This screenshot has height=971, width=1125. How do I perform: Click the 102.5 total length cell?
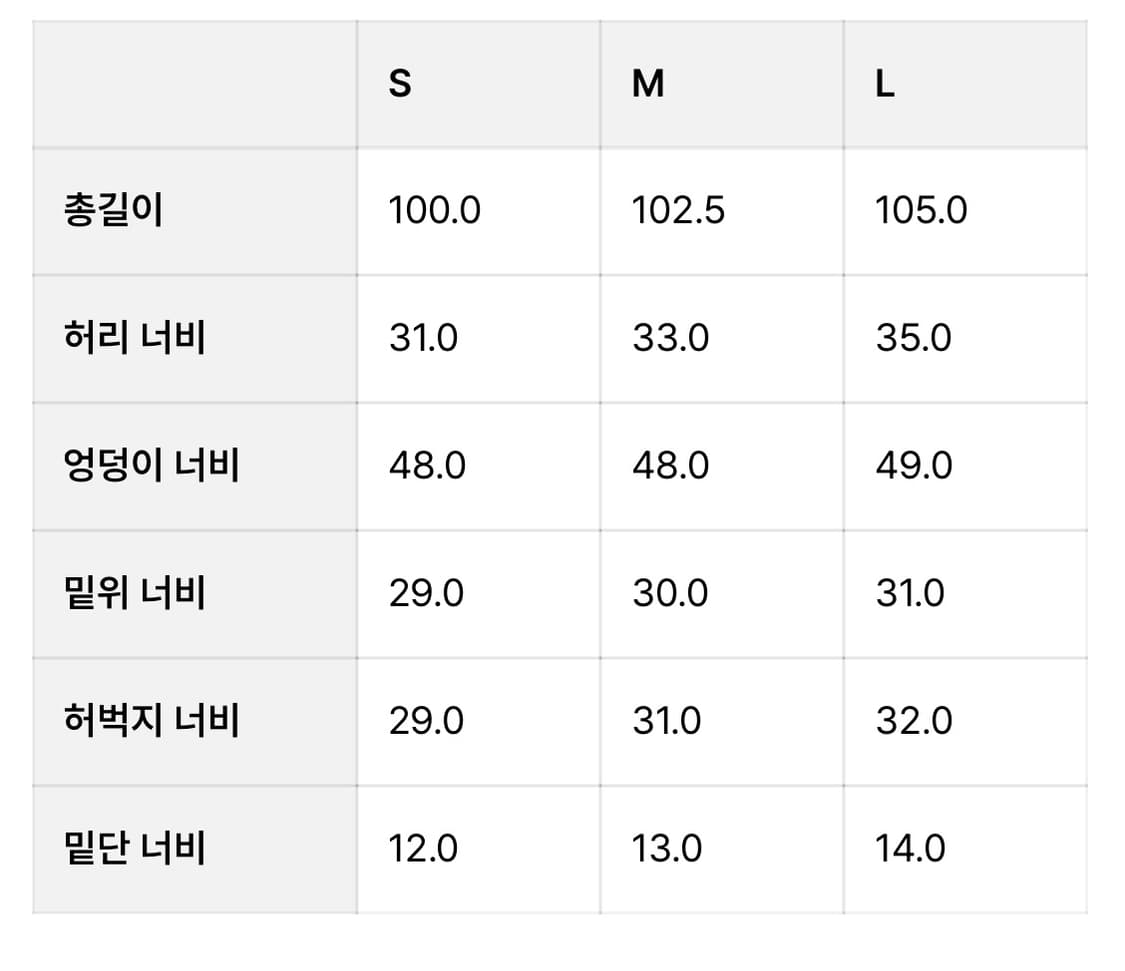(x=678, y=211)
